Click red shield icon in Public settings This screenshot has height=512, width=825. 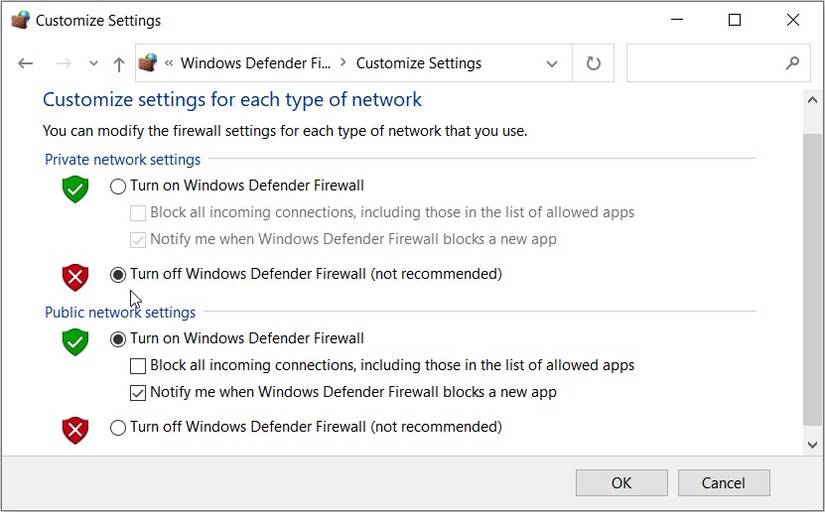point(75,430)
